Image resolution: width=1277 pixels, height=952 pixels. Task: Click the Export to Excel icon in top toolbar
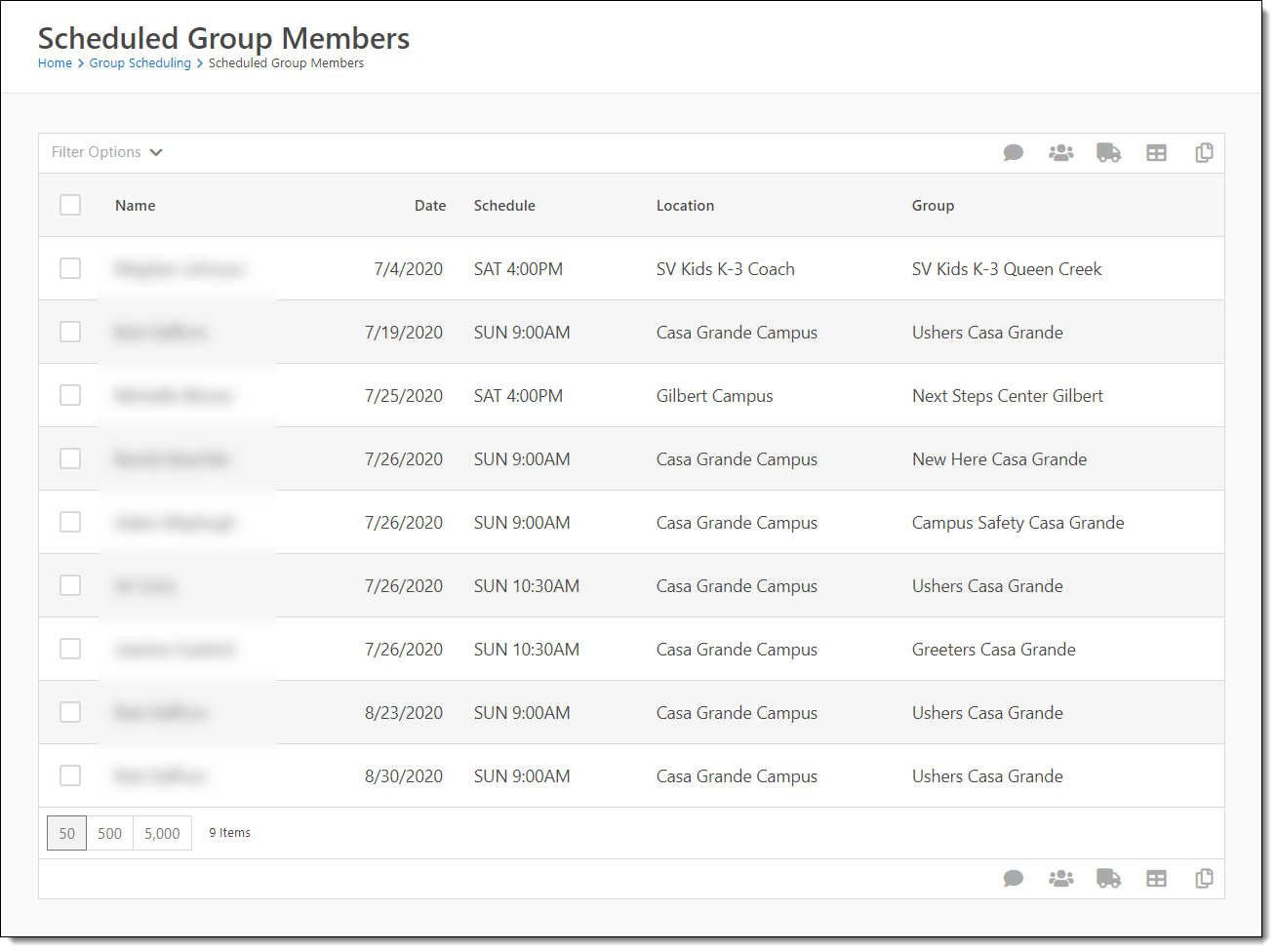pos(1157,153)
